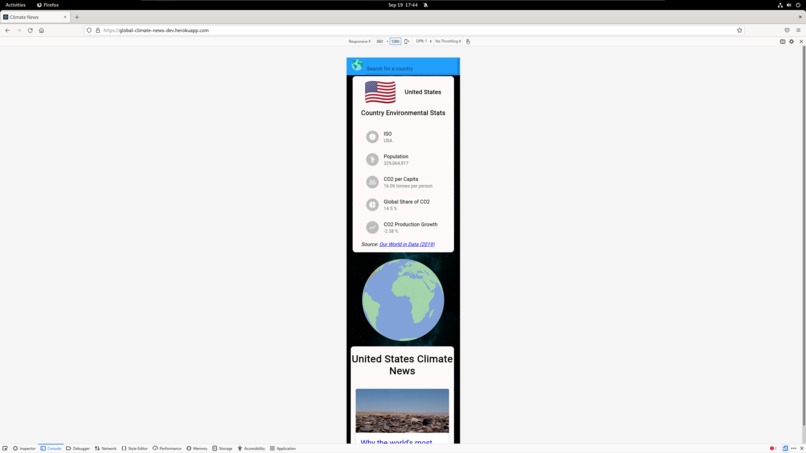Viewport: 806px width, 453px height.
Task: Click the United States flag image
Action: [x=380, y=92]
